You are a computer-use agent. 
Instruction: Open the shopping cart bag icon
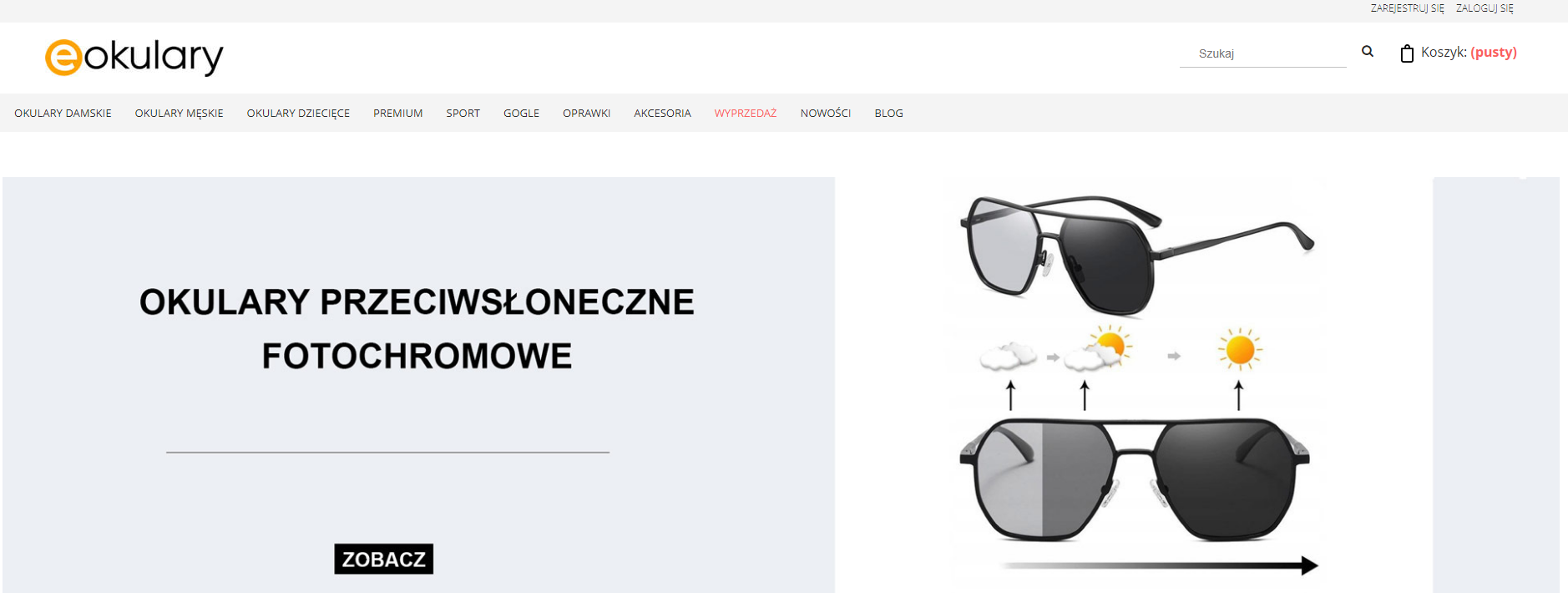click(1407, 53)
